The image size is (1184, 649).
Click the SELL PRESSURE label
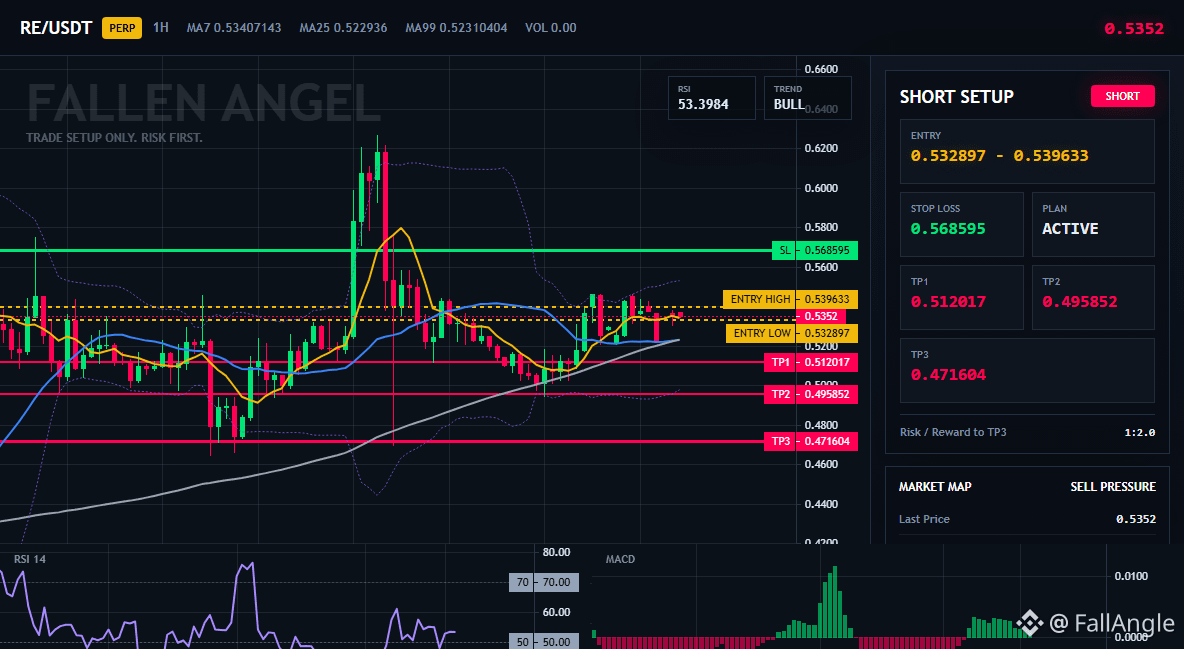click(1113, 487)
